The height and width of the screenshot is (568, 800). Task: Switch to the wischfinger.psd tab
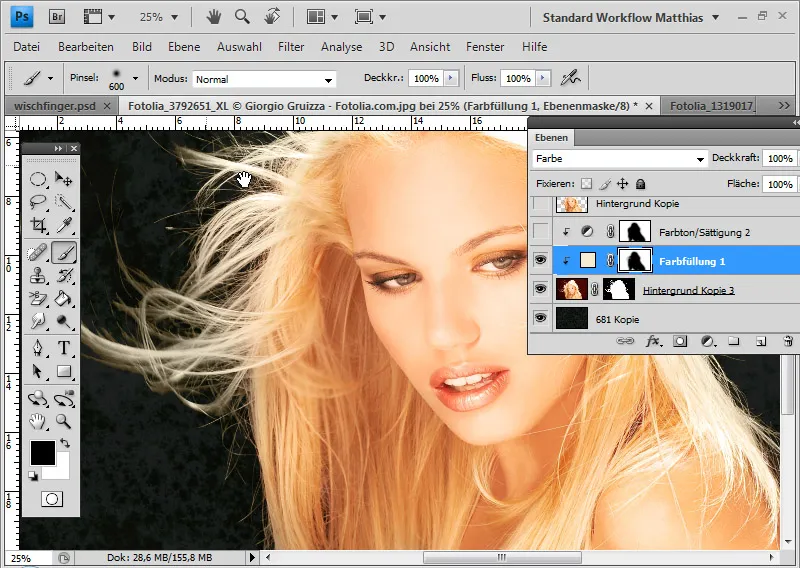click(55, 106)
